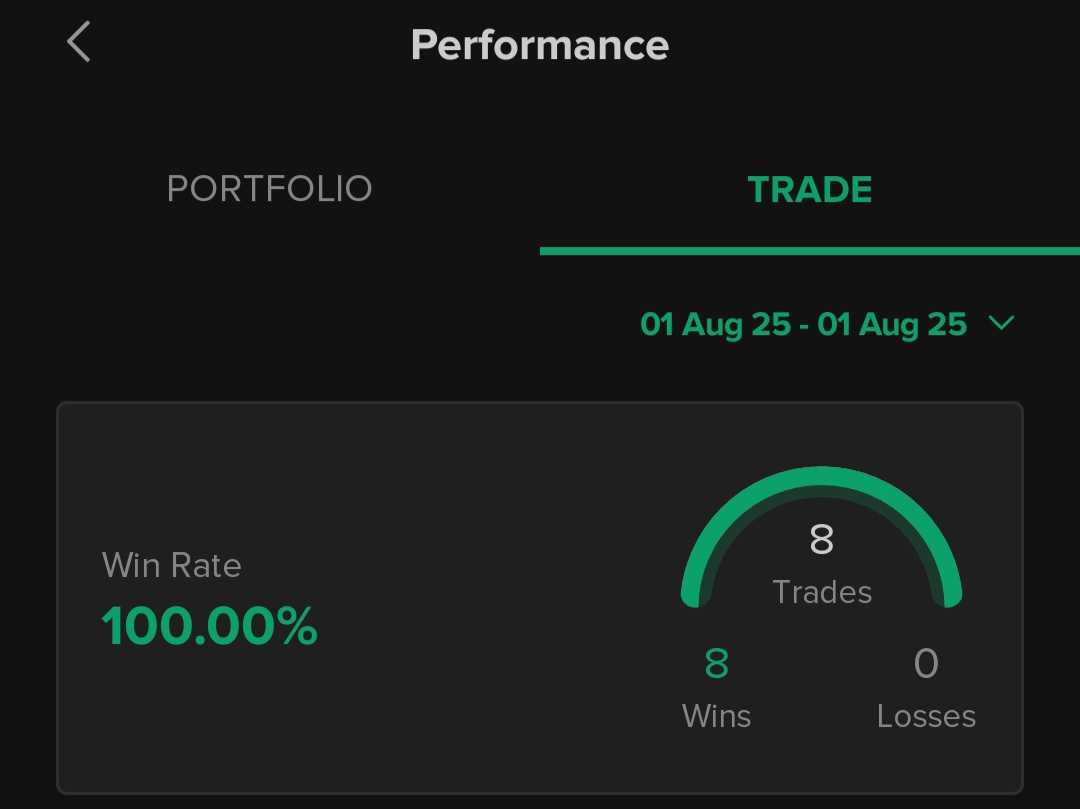The width and height of the screenshot is (1080, 809).
Task: Click the 0 losses count
Action: click(x=926, y=663)
